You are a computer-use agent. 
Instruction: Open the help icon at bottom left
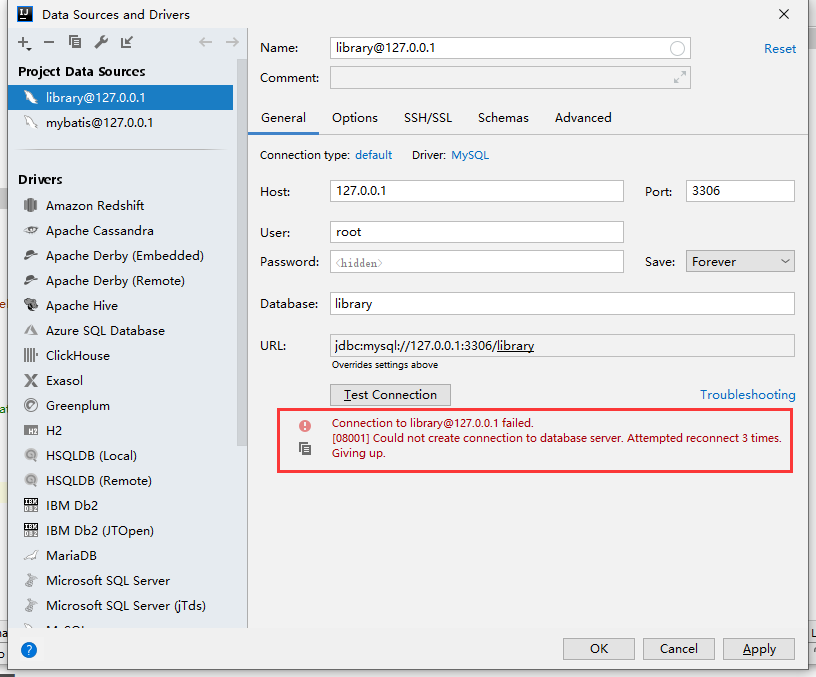pos(28,650)
